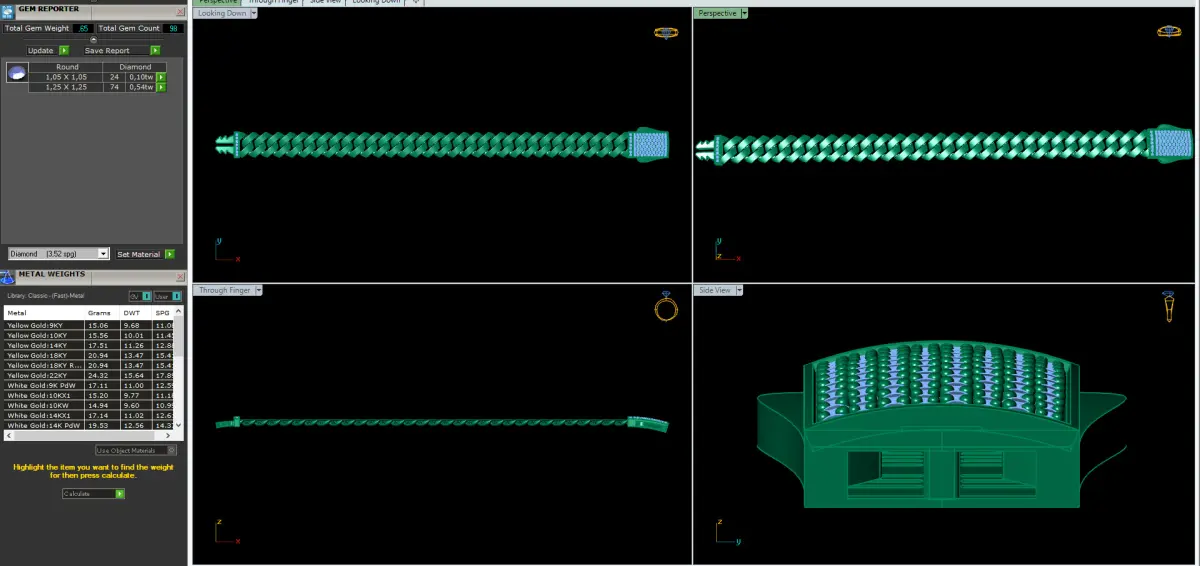The height and width of the screenshot is (566, 1200).
Task: Click green arrow next to Set Material
Action: (170, 254)
